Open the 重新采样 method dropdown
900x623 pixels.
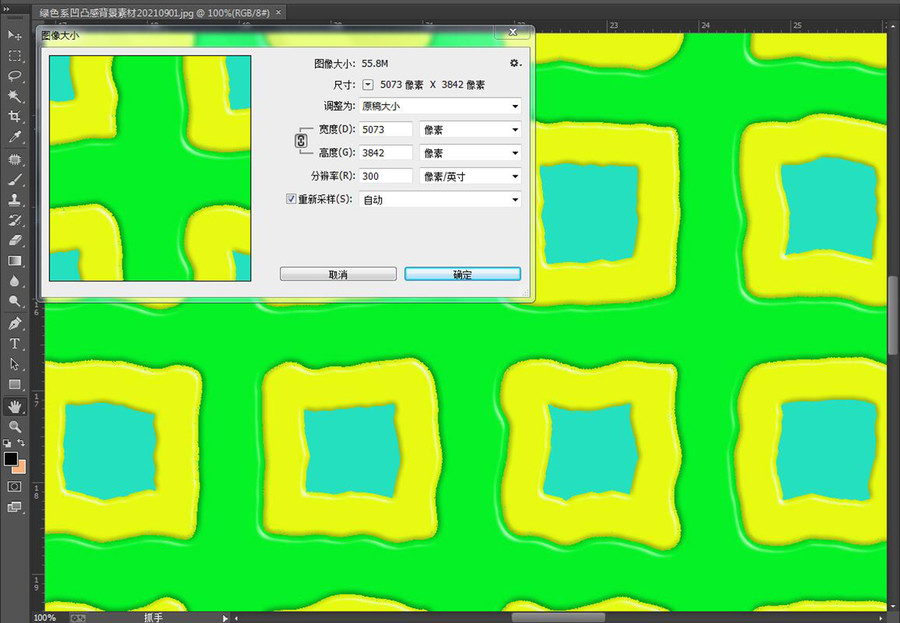point(440,199)
